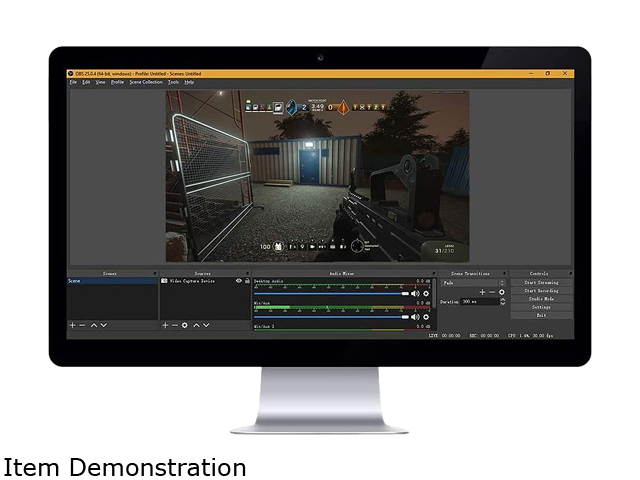
Task: Move scene down with the arrow icon
Action: 105,325
